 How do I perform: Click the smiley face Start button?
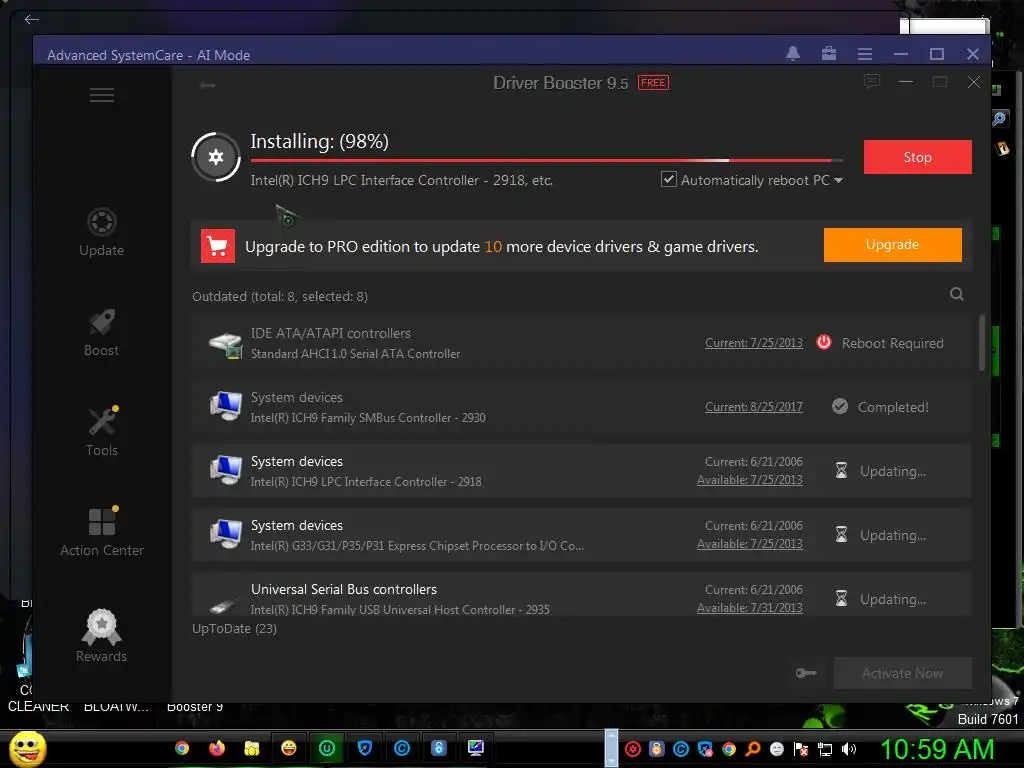click(27, 748)
